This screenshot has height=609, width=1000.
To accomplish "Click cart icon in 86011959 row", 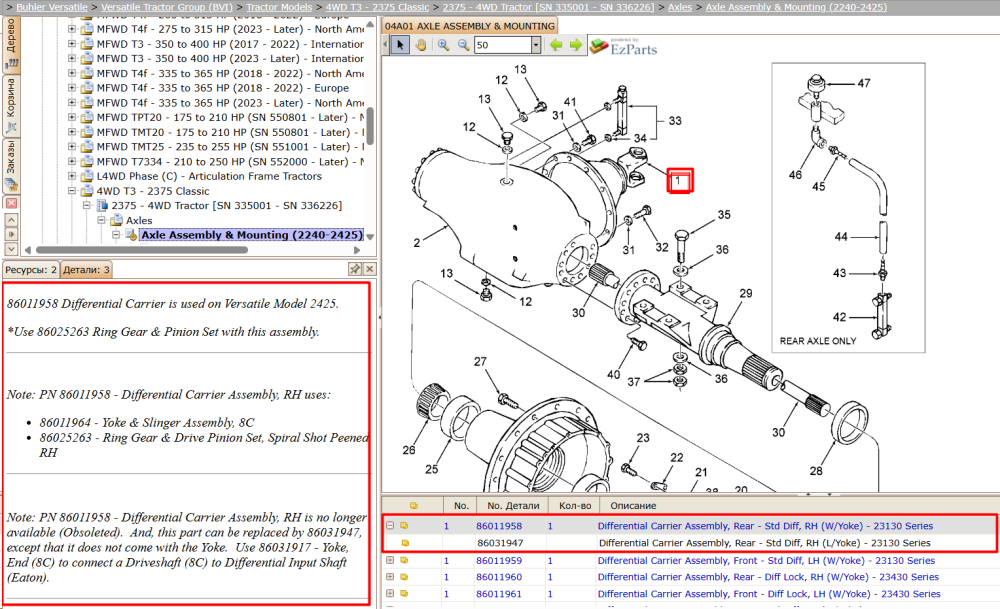I will pyautogui.click(x=404, y=560).
